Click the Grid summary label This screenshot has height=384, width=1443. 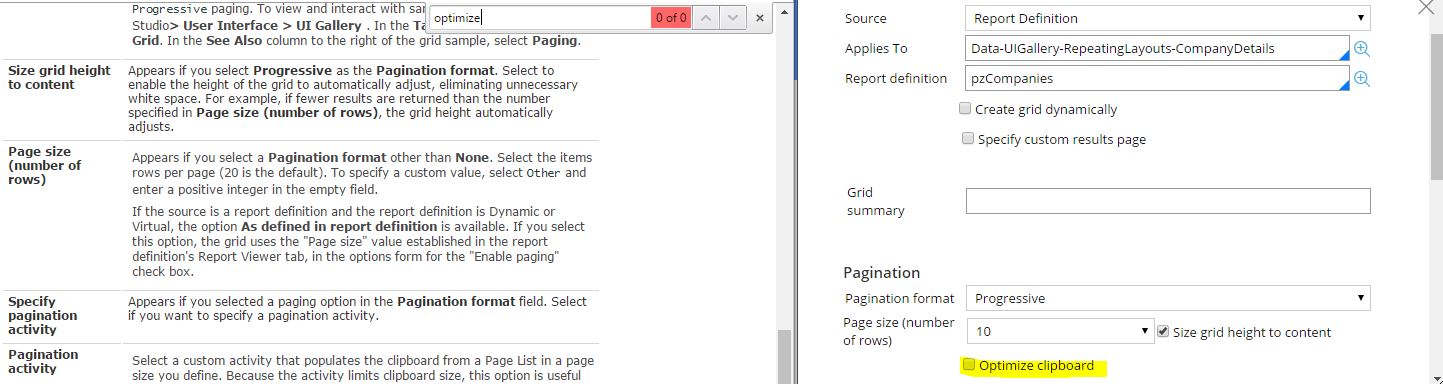coord(876,201)
